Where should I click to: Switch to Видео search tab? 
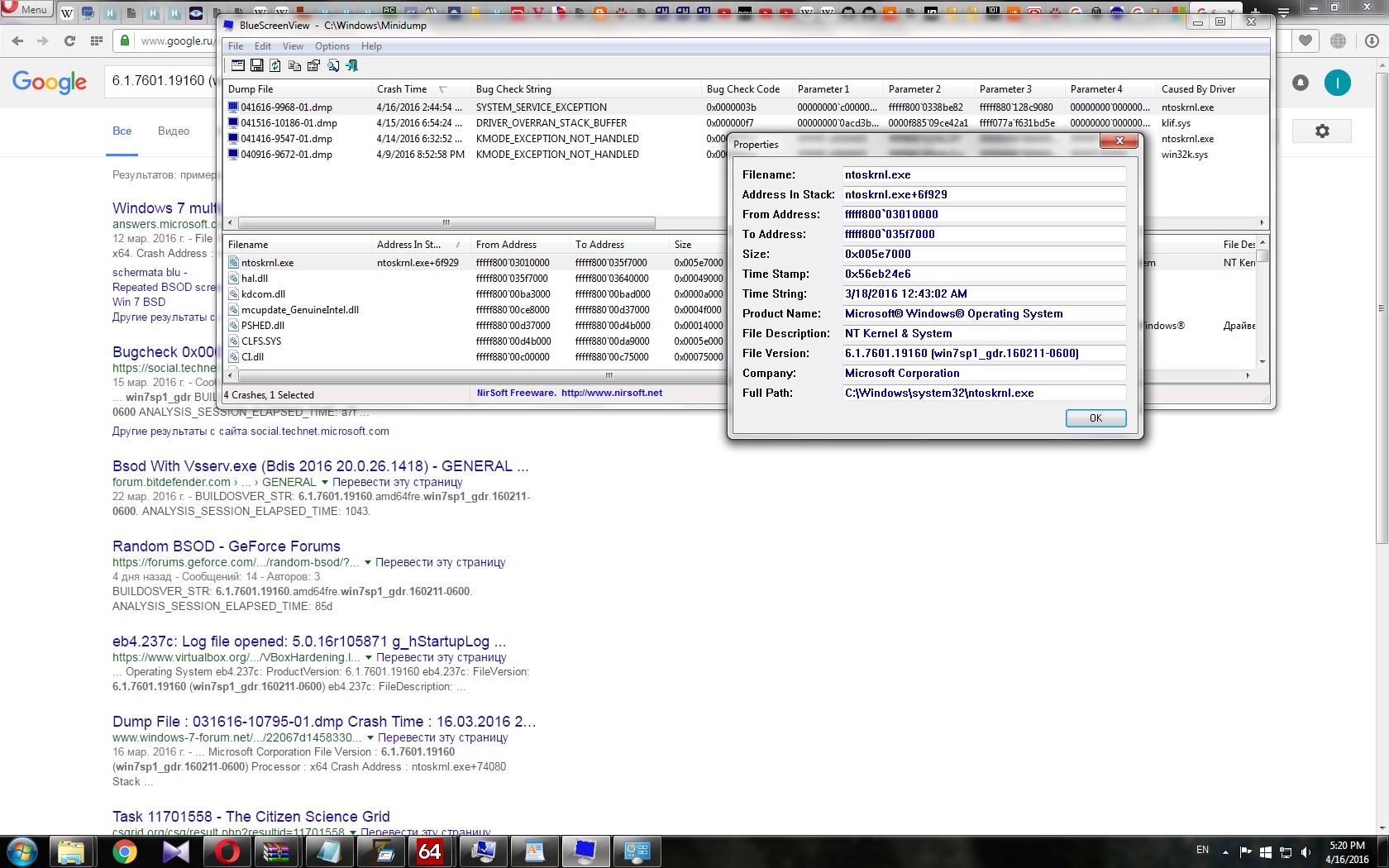pyautogui.click(x=174, y=131)
